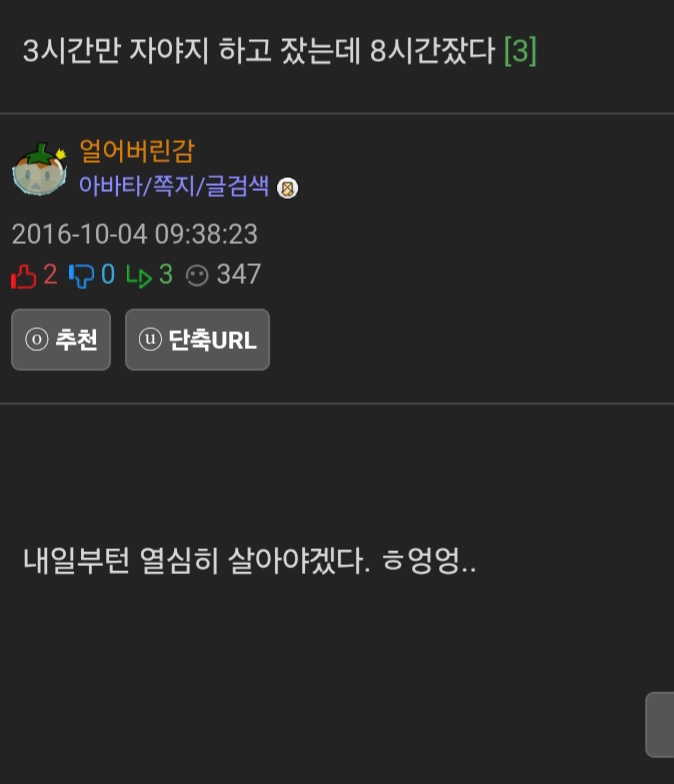
Task: Click the downvote count number 0
Action: point(108,274)
